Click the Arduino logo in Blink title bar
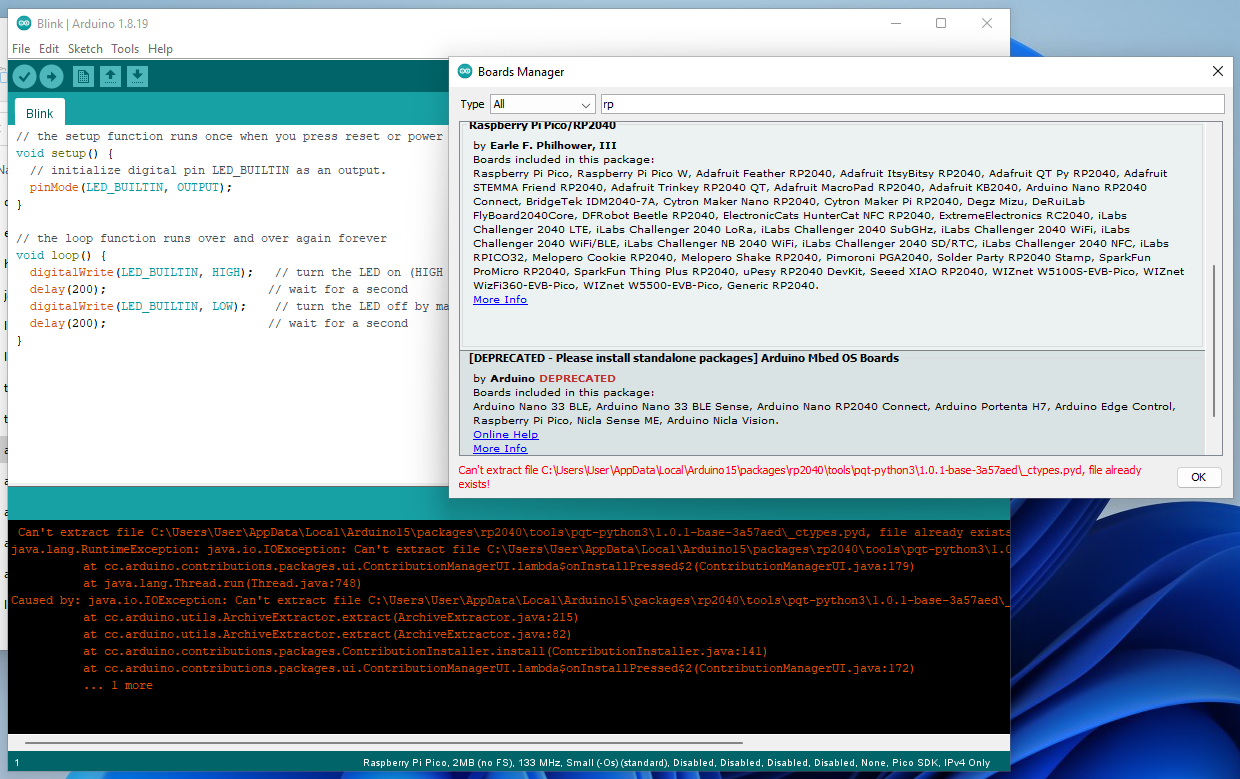The image size is (1240, 779). pos(24,23)
